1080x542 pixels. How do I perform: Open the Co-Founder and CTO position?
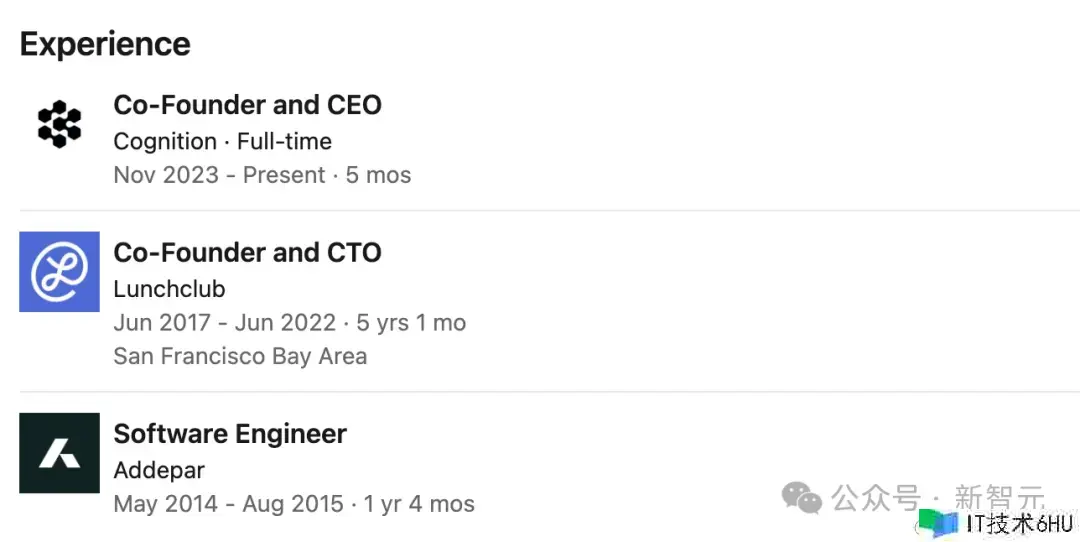(x=247, y=253)
